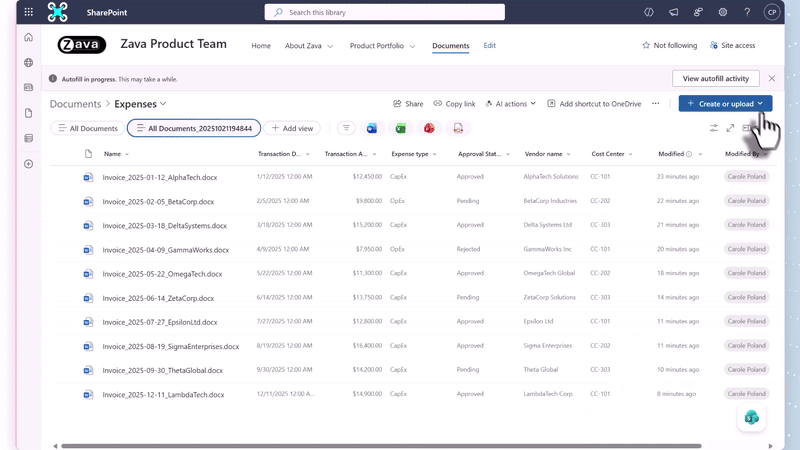800x450 pixels.
Task: Click the Modified column info icon
Action: 689,154
